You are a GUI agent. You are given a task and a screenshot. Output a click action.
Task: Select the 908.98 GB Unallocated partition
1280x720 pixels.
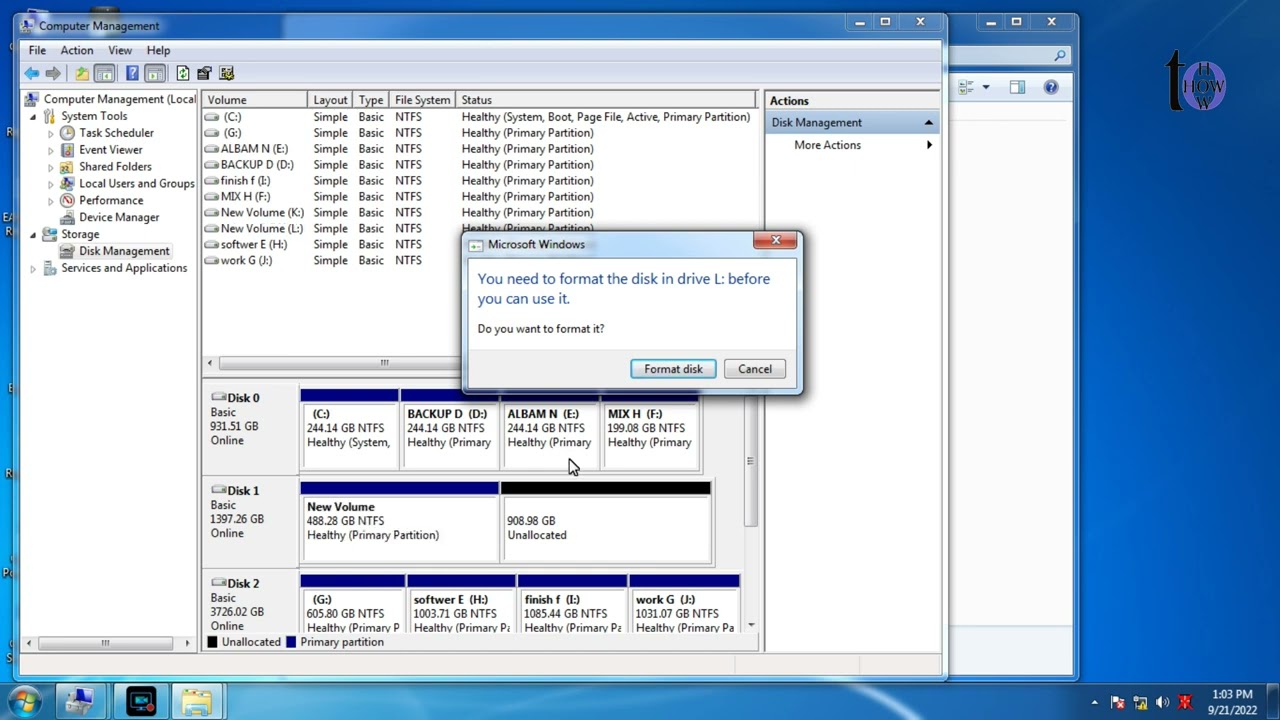click(x=606, y=523)
